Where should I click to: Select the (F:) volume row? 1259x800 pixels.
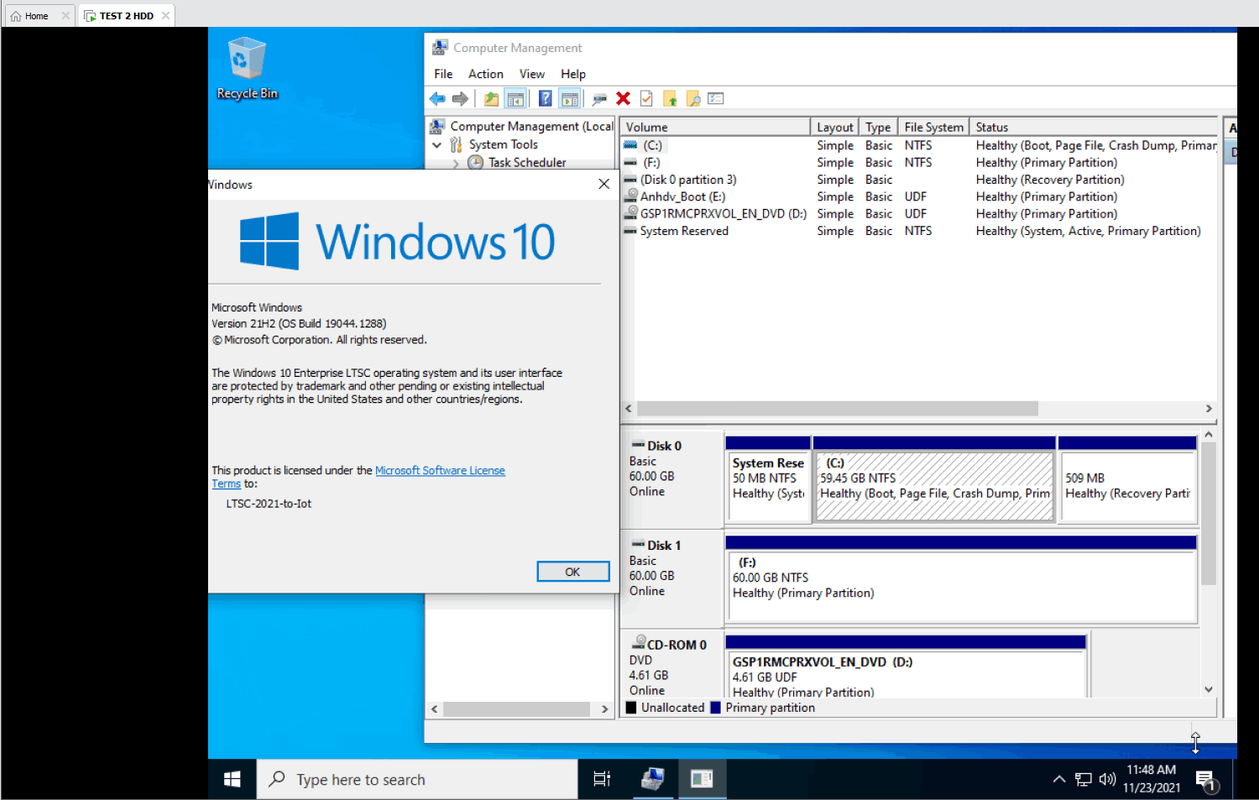click(919, 163)
